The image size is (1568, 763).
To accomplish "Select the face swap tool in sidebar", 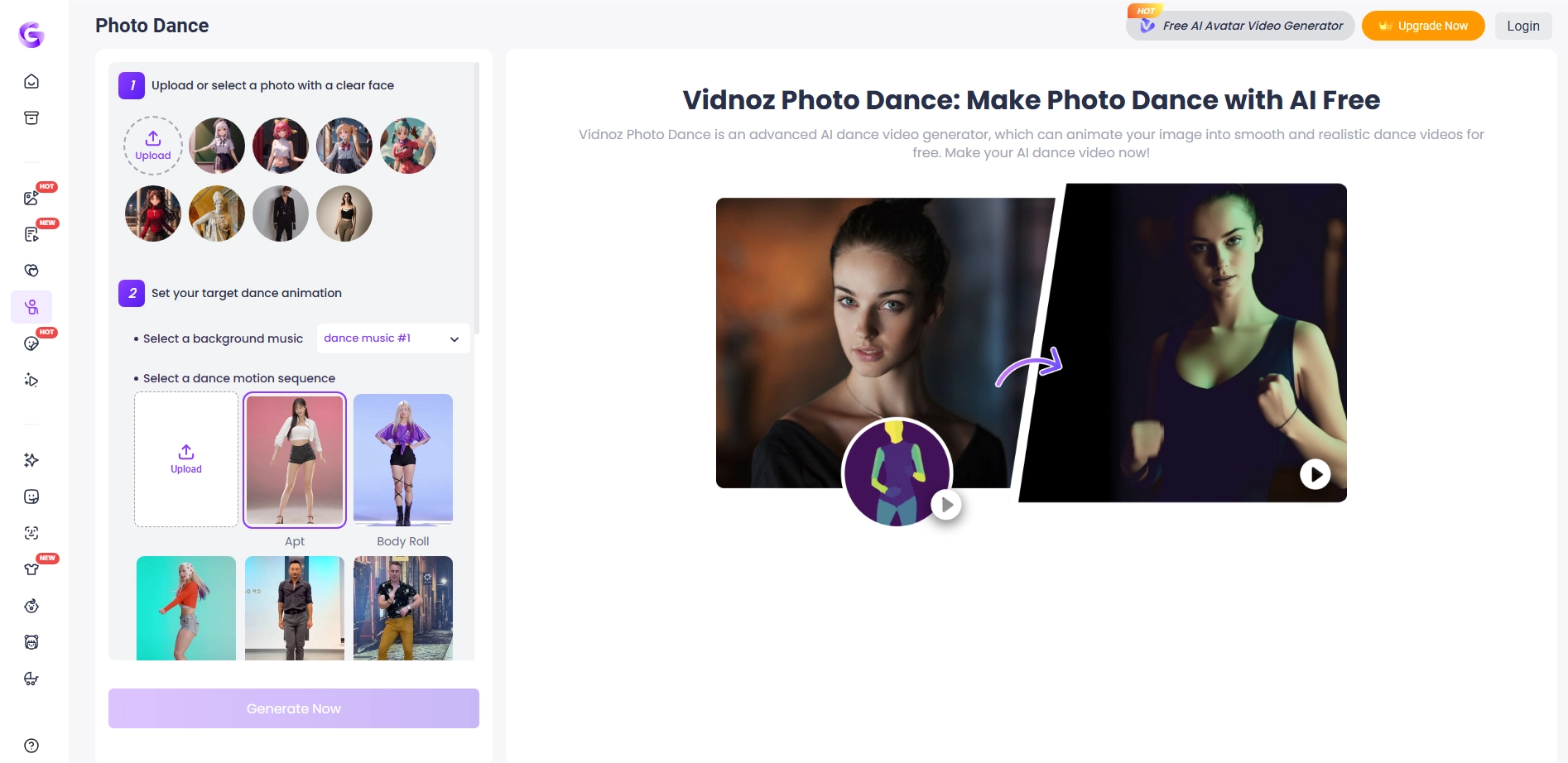I will [31, 532].
